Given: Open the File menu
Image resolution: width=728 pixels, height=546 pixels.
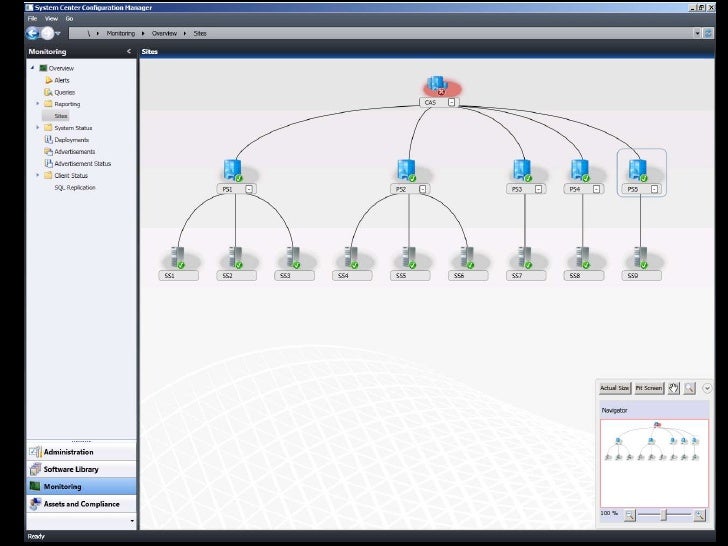Looking at the screenshot, I should pyautogui.click(x=33, y=18).
